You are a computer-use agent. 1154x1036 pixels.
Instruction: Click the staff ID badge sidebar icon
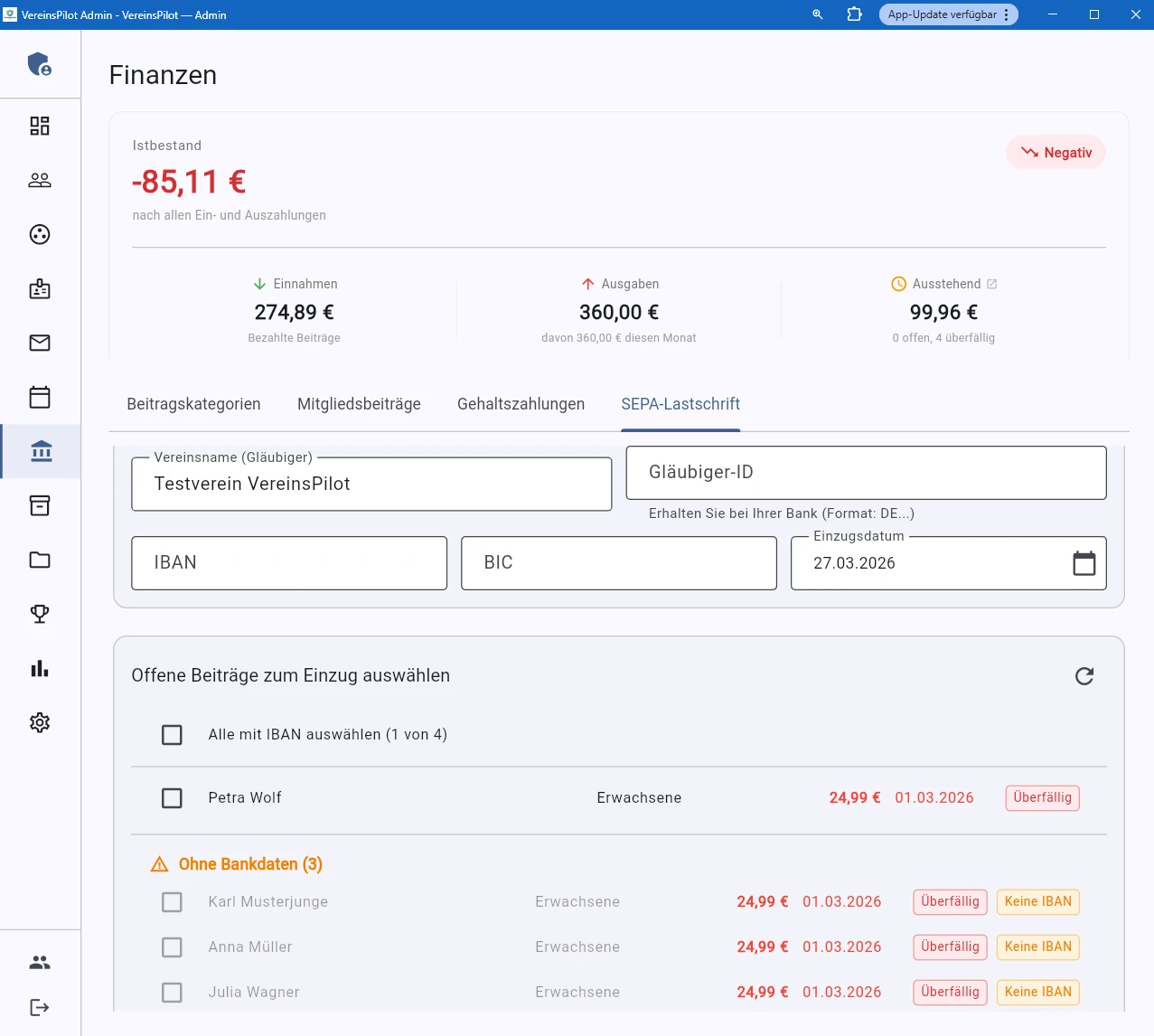(39, 288)
